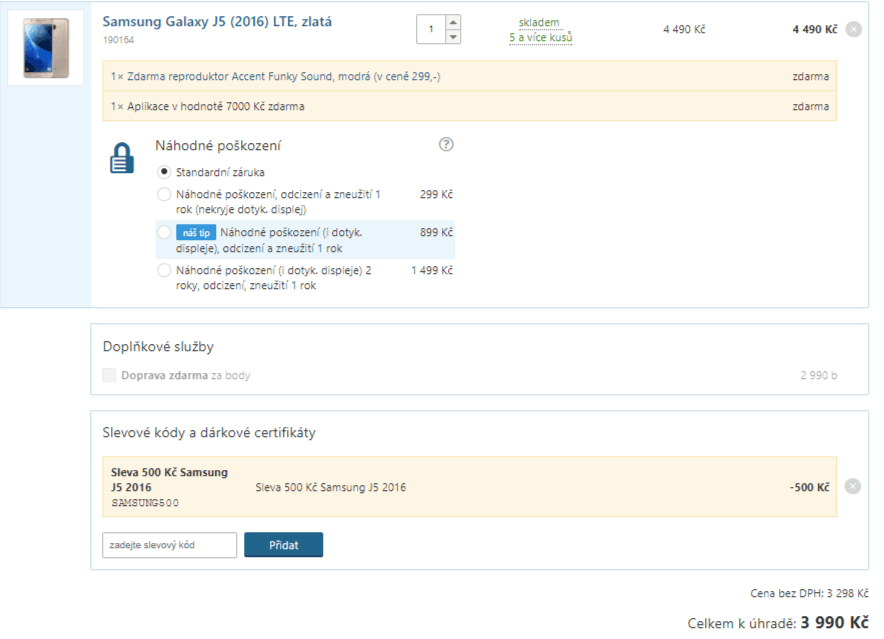
Task: Click the product code 190164
Action: (118, 39)
